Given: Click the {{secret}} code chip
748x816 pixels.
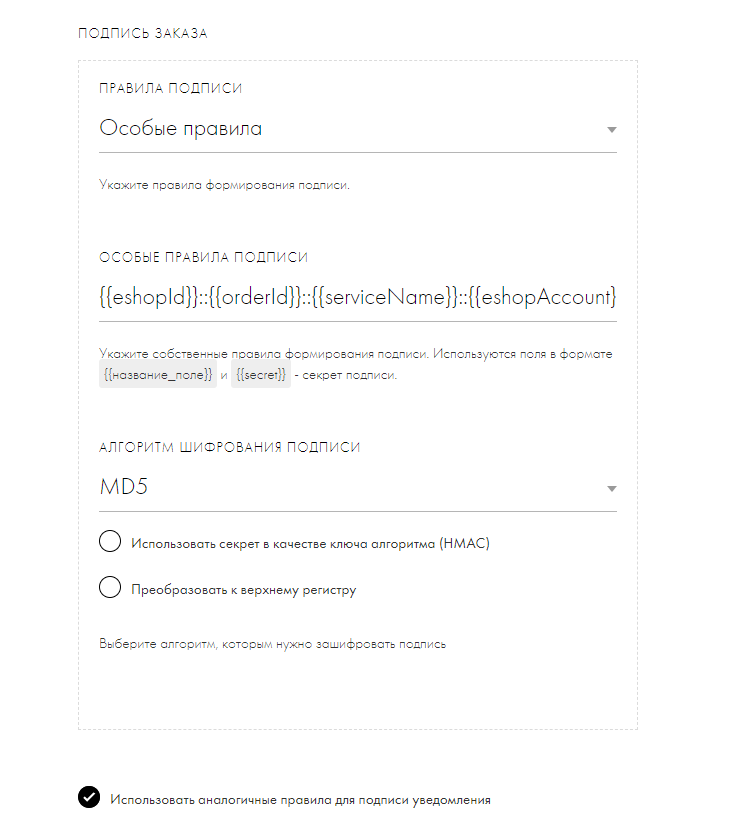Looking at the screenshot, I should coord(260,375).
